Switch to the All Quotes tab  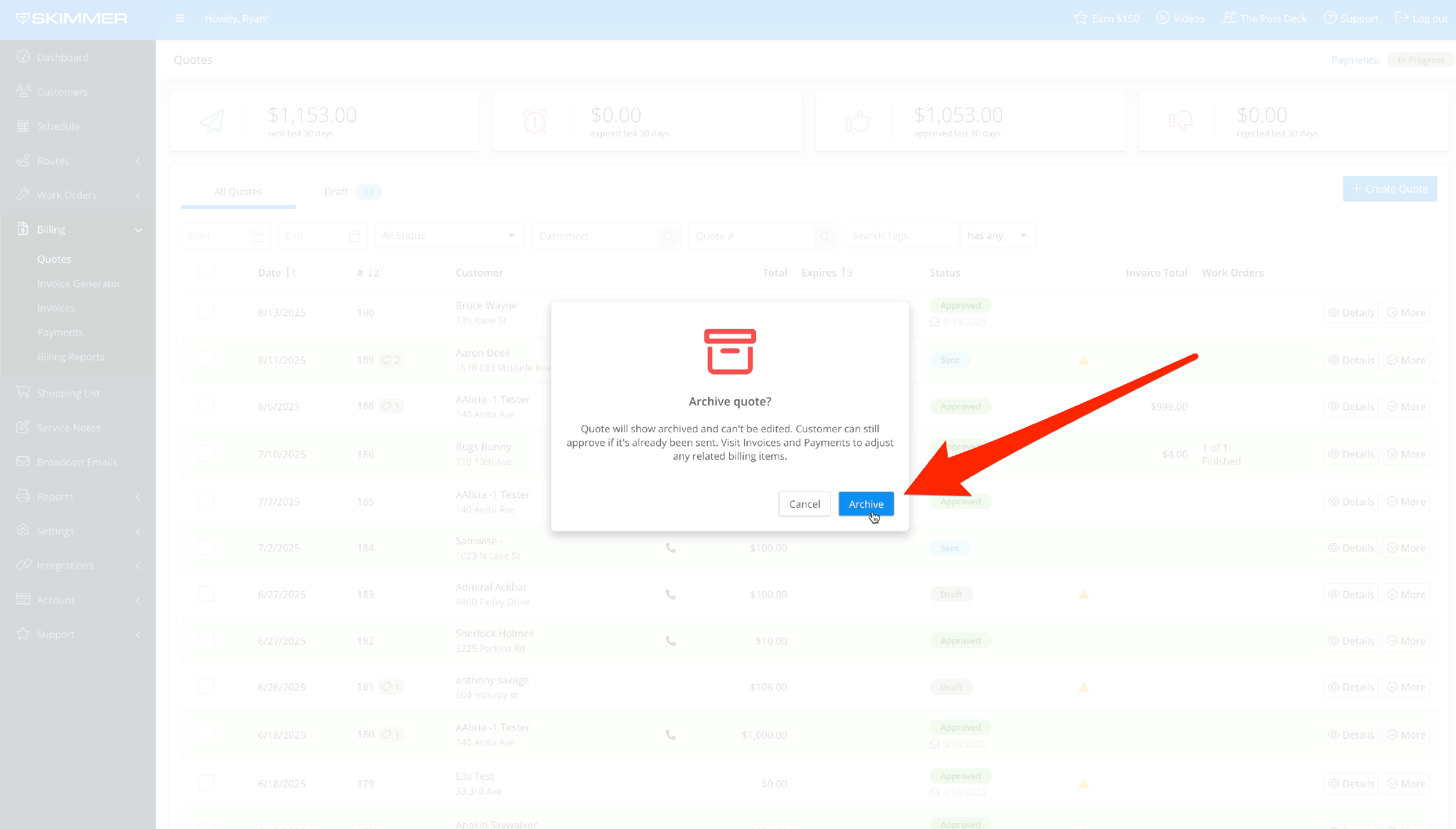click(238, 192)
